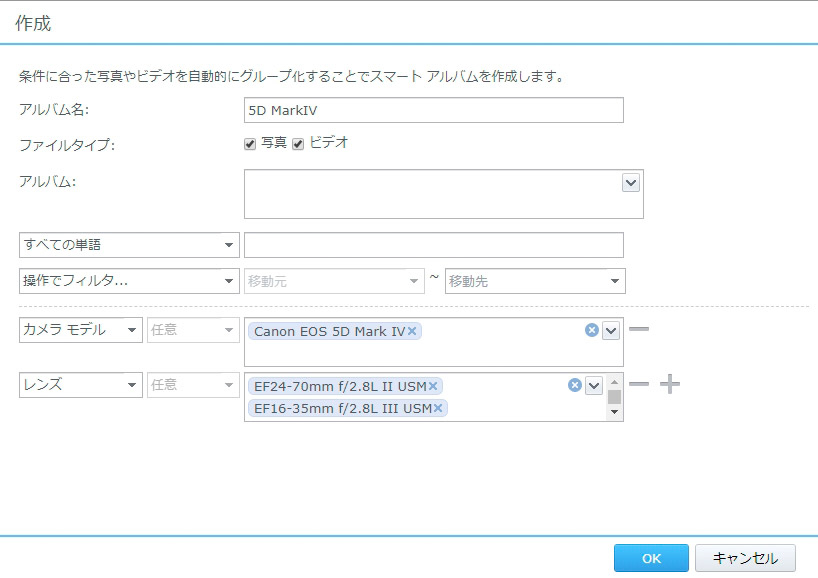818x578 pixels.
Task: Delete the lens condition row
Action: (x=639, y=384)
